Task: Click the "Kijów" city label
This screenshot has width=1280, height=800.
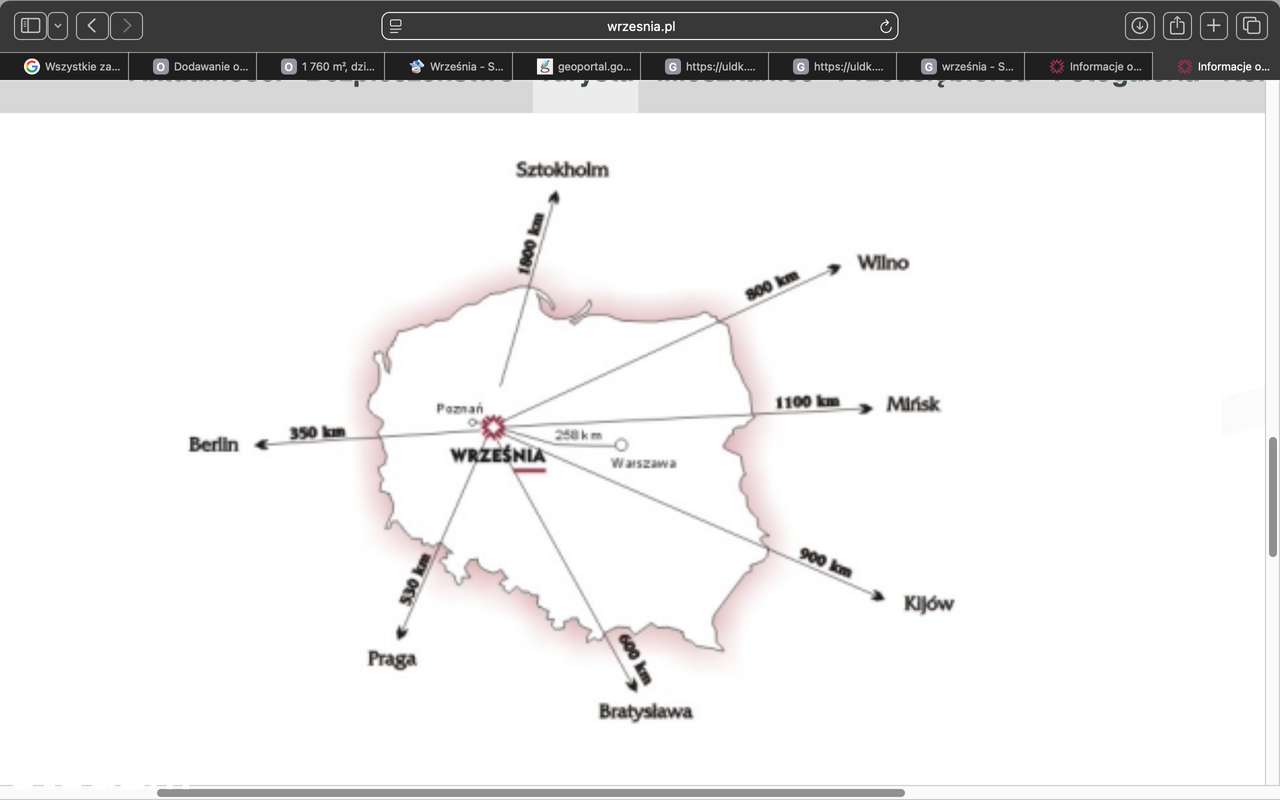Action: coord(929,604)
